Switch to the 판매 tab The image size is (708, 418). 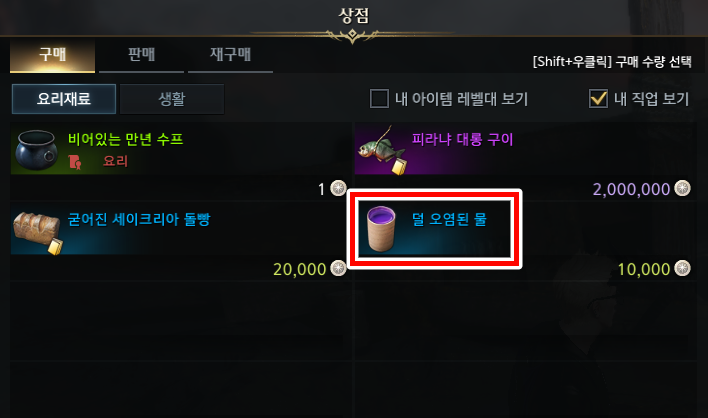[x=141, y=55]
